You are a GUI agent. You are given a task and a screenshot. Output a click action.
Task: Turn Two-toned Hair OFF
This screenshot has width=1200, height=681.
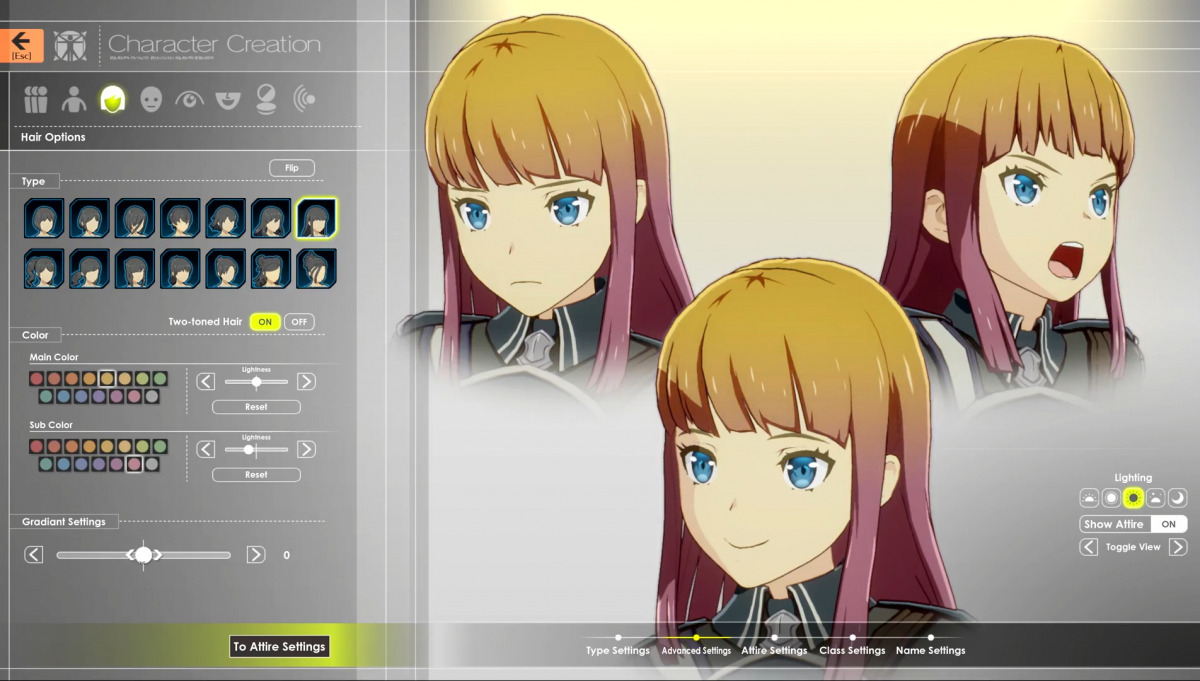click(x=299, y=322)
